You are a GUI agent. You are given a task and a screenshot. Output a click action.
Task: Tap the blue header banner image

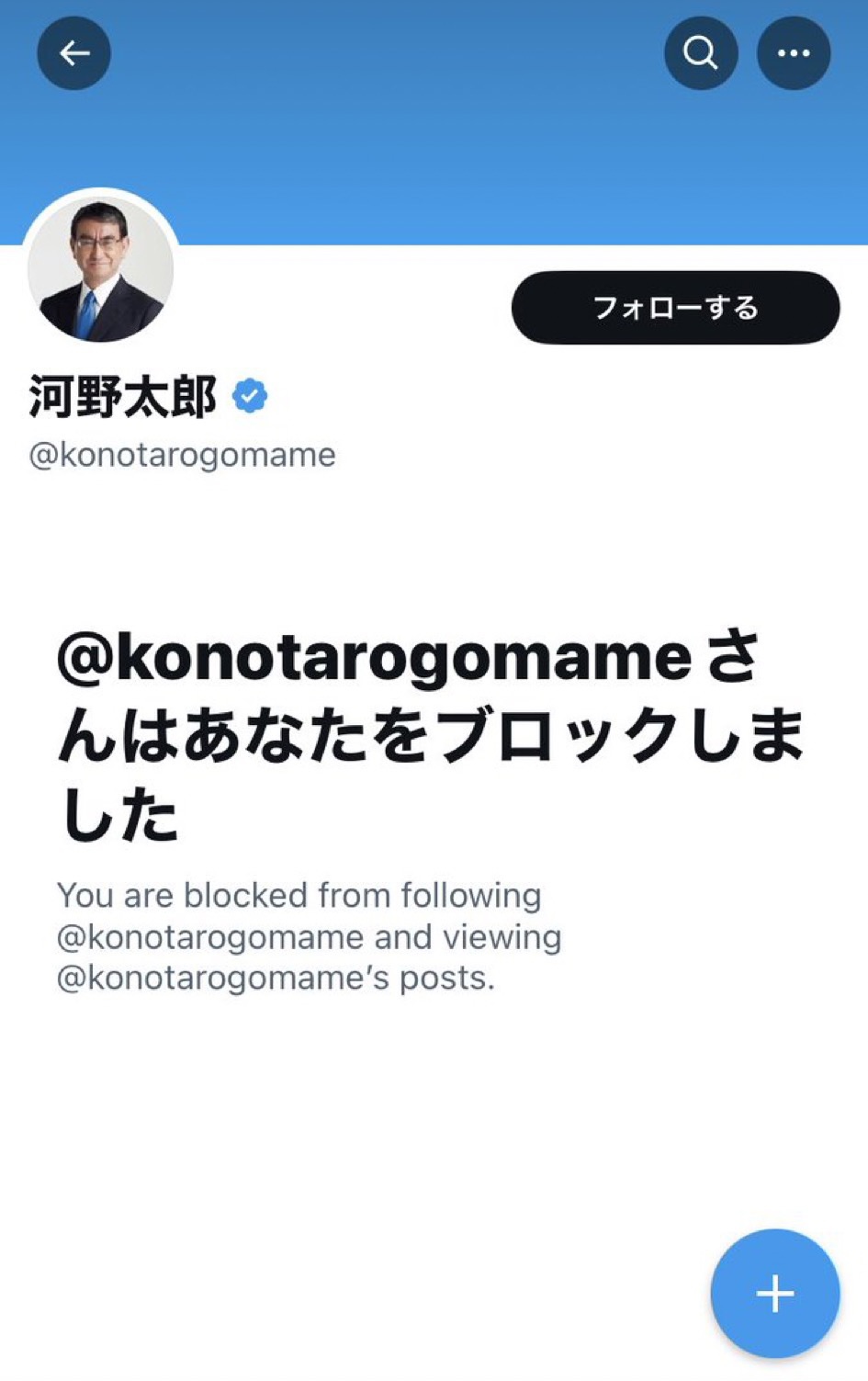(441, 147)
